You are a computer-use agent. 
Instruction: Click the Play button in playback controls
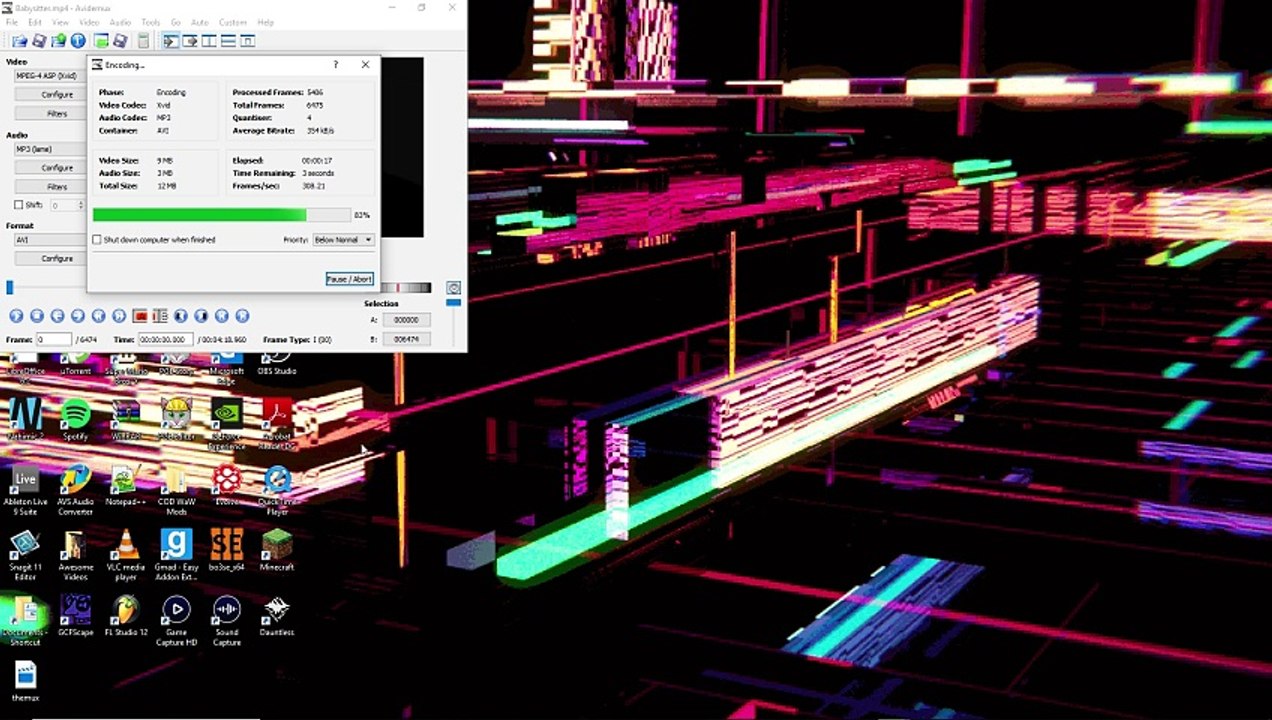coord(16,316)
